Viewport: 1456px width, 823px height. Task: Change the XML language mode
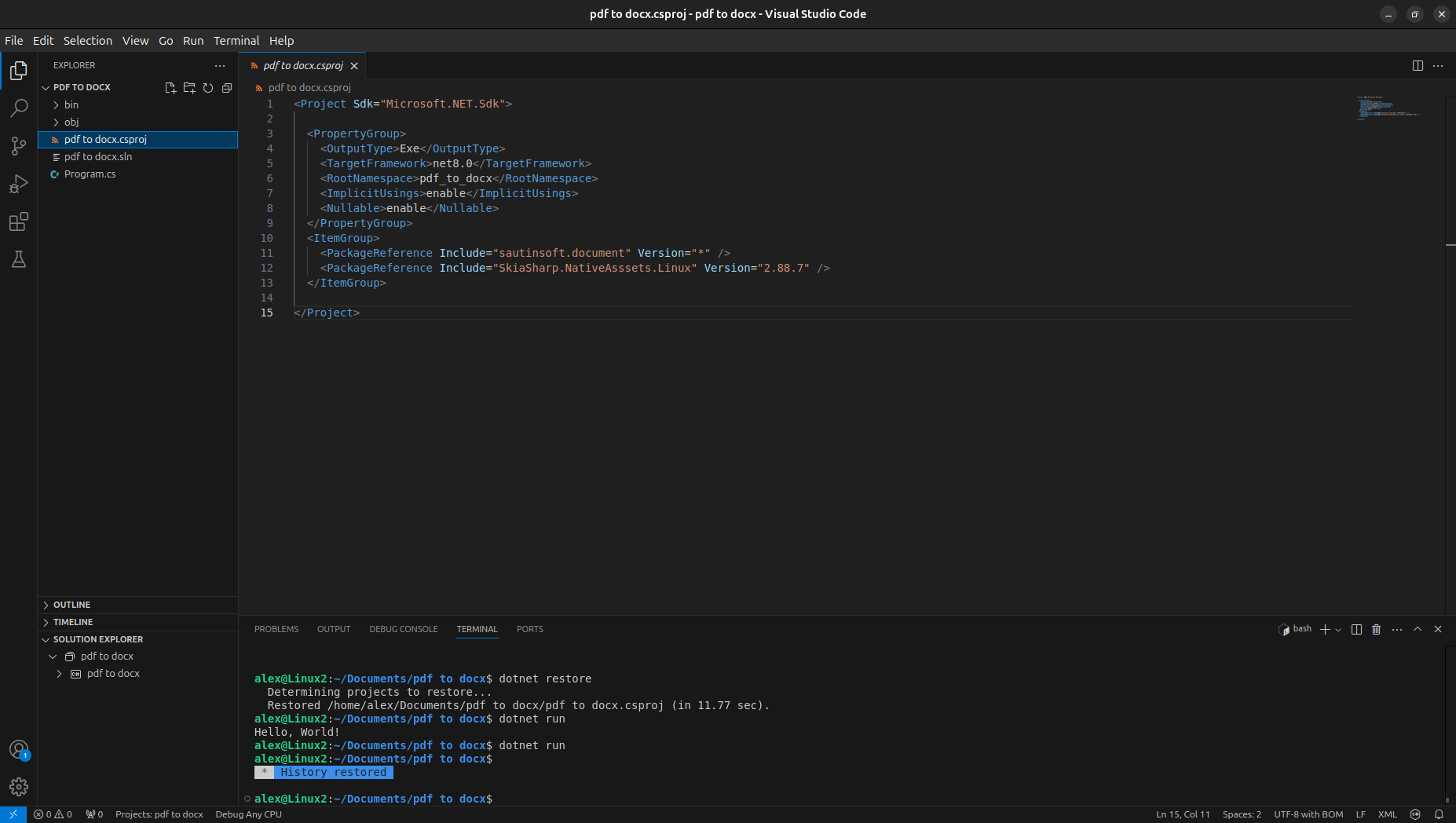(1387, 814)
